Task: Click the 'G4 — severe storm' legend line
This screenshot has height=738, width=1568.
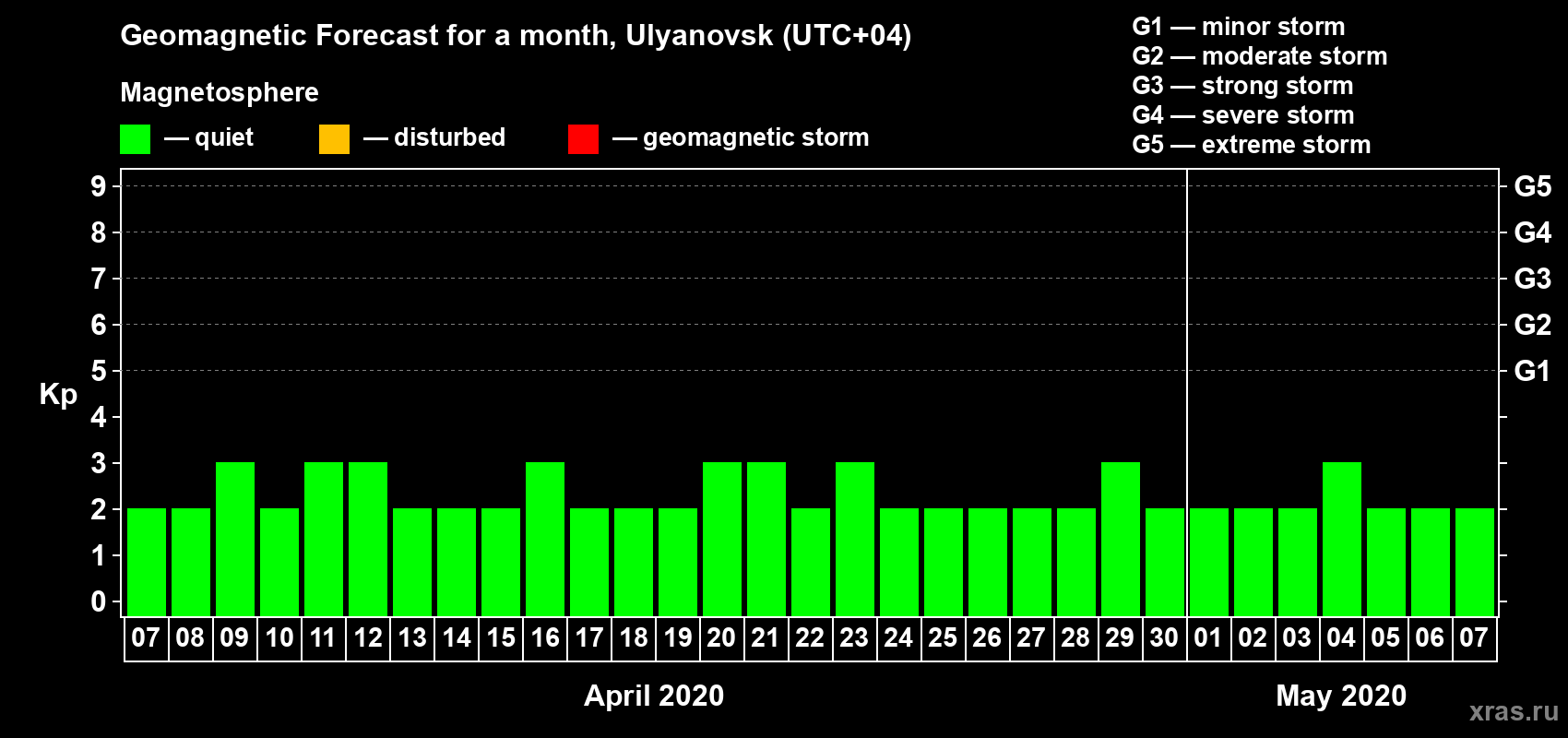Action: click(1243, 115)
